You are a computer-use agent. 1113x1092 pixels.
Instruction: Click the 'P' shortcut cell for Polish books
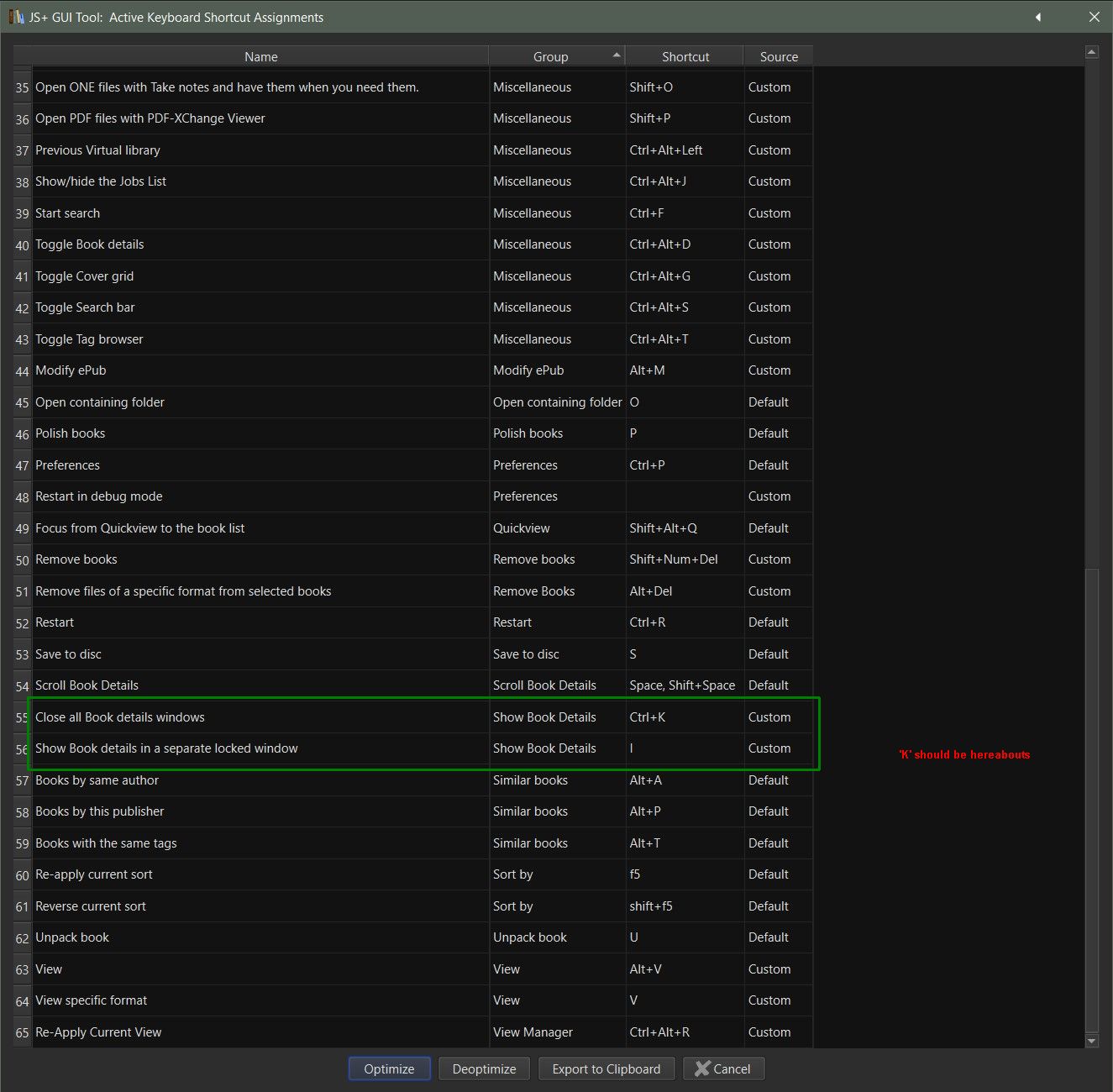click(x=685, y=433)
